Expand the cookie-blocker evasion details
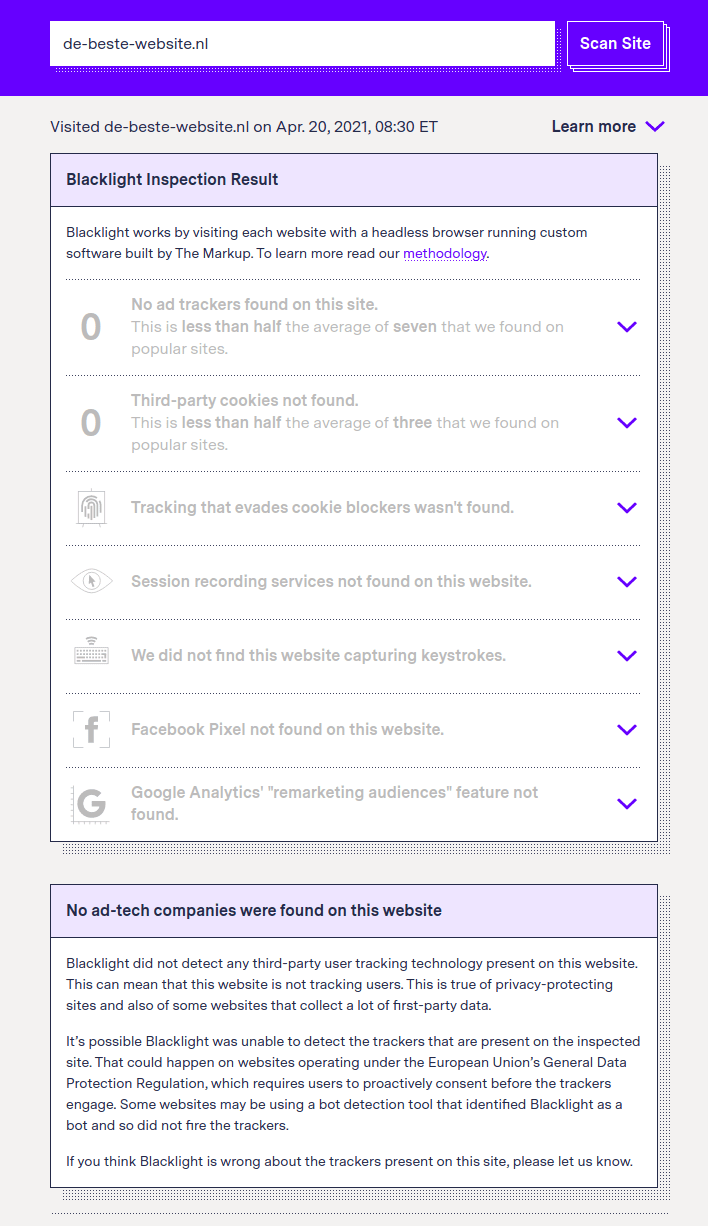 627,507
